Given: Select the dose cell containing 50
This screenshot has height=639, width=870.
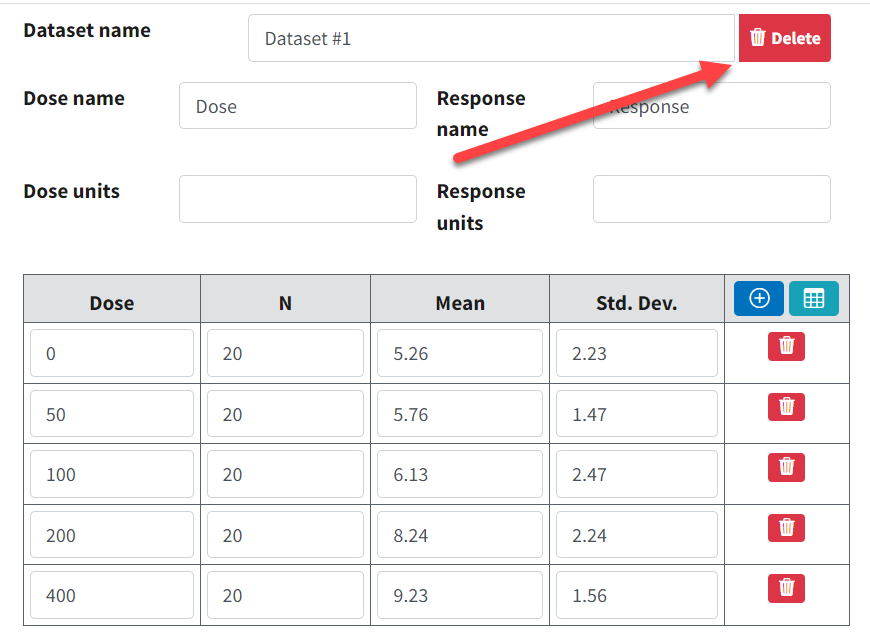Looking at the screenshot, I should 112,414.
